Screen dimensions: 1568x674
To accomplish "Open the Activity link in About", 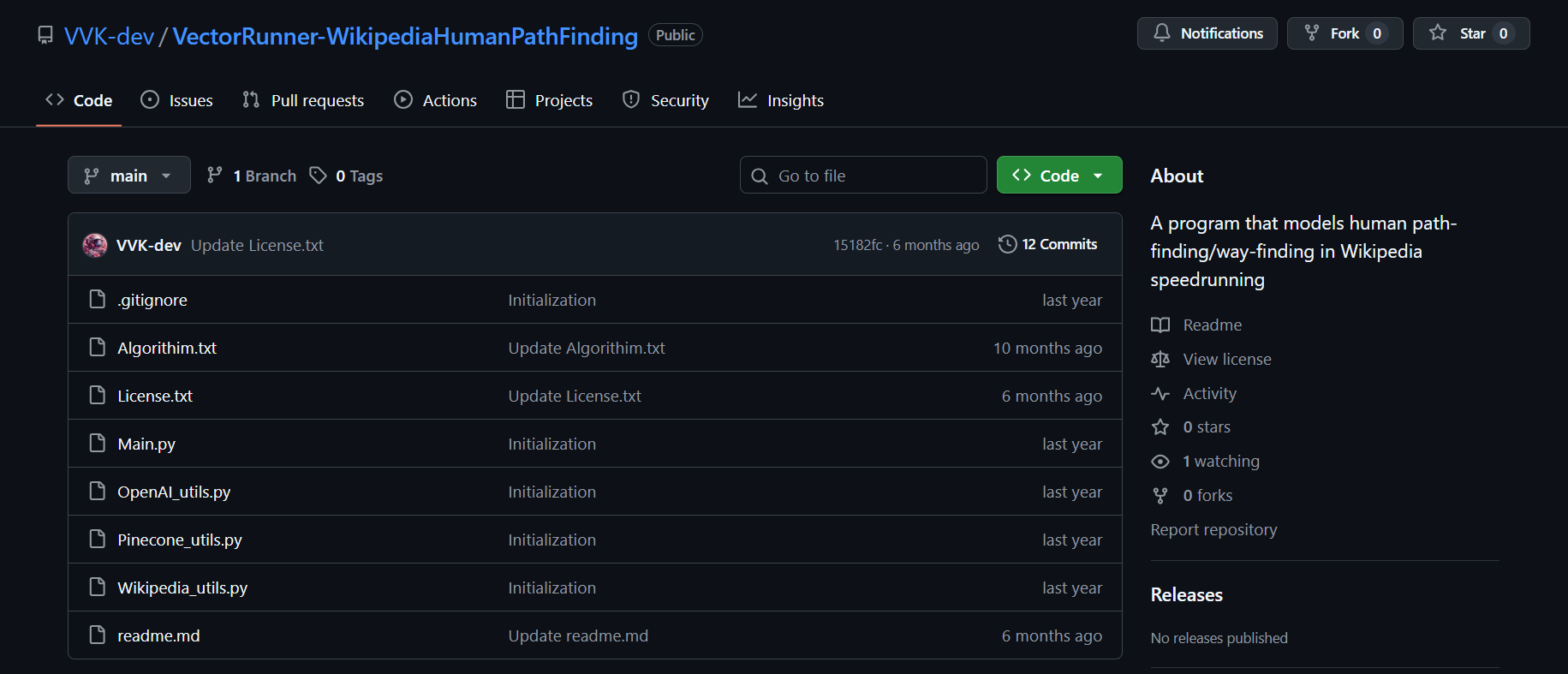I will click(1210, 394).
